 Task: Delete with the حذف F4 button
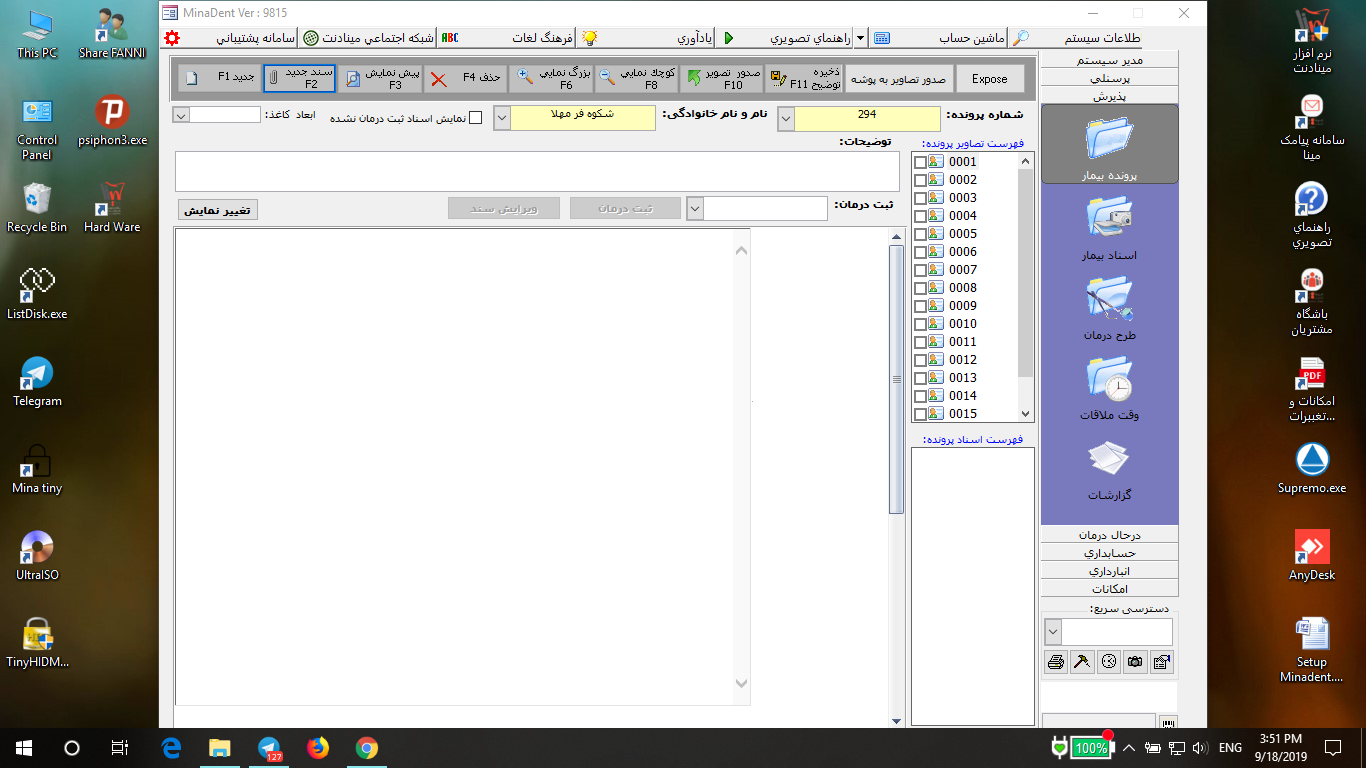pyautogui.click(x=465, y=79)
